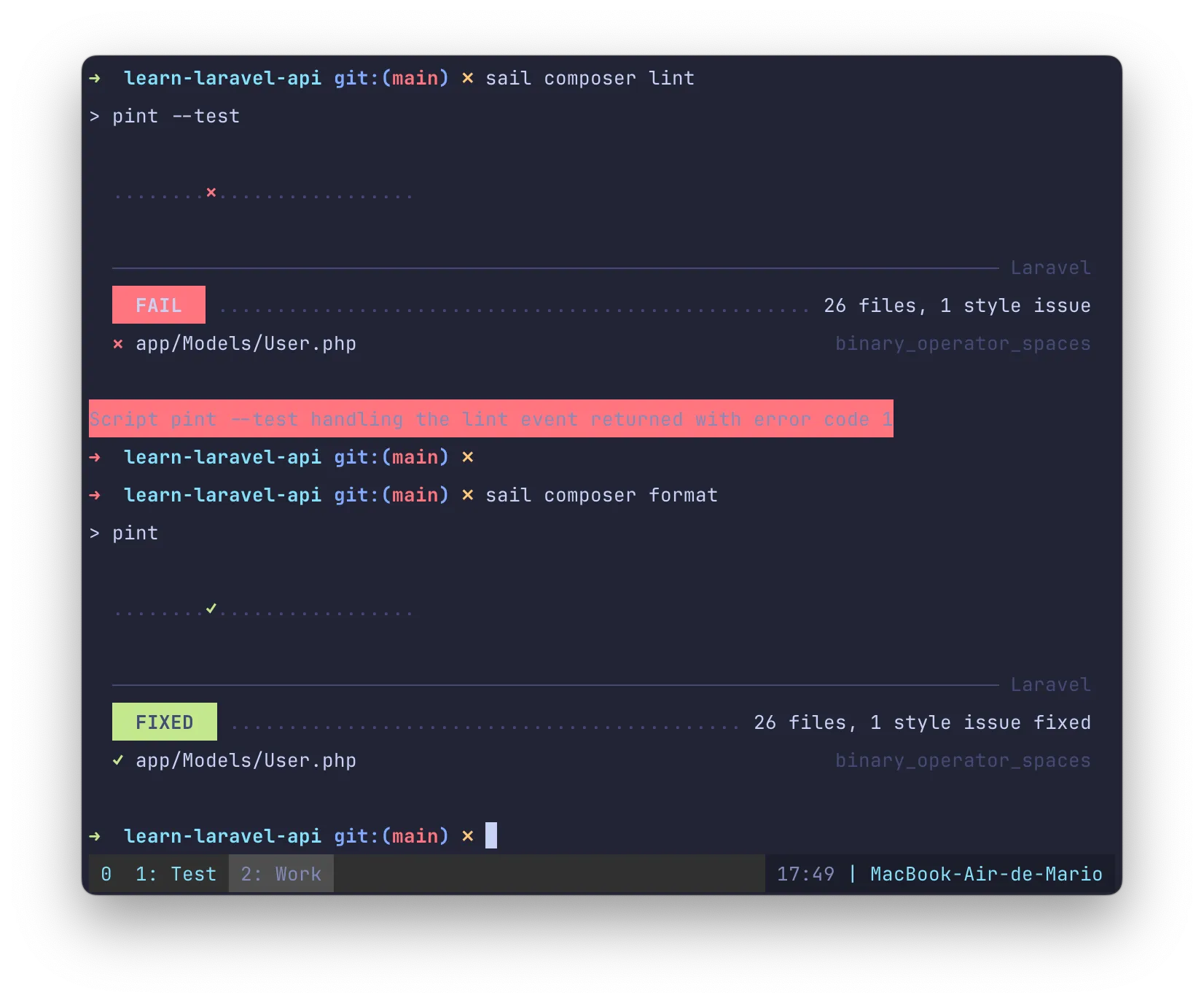
Task: Switch to tmux window '2: Work'
Action: (x=281, y=873)
